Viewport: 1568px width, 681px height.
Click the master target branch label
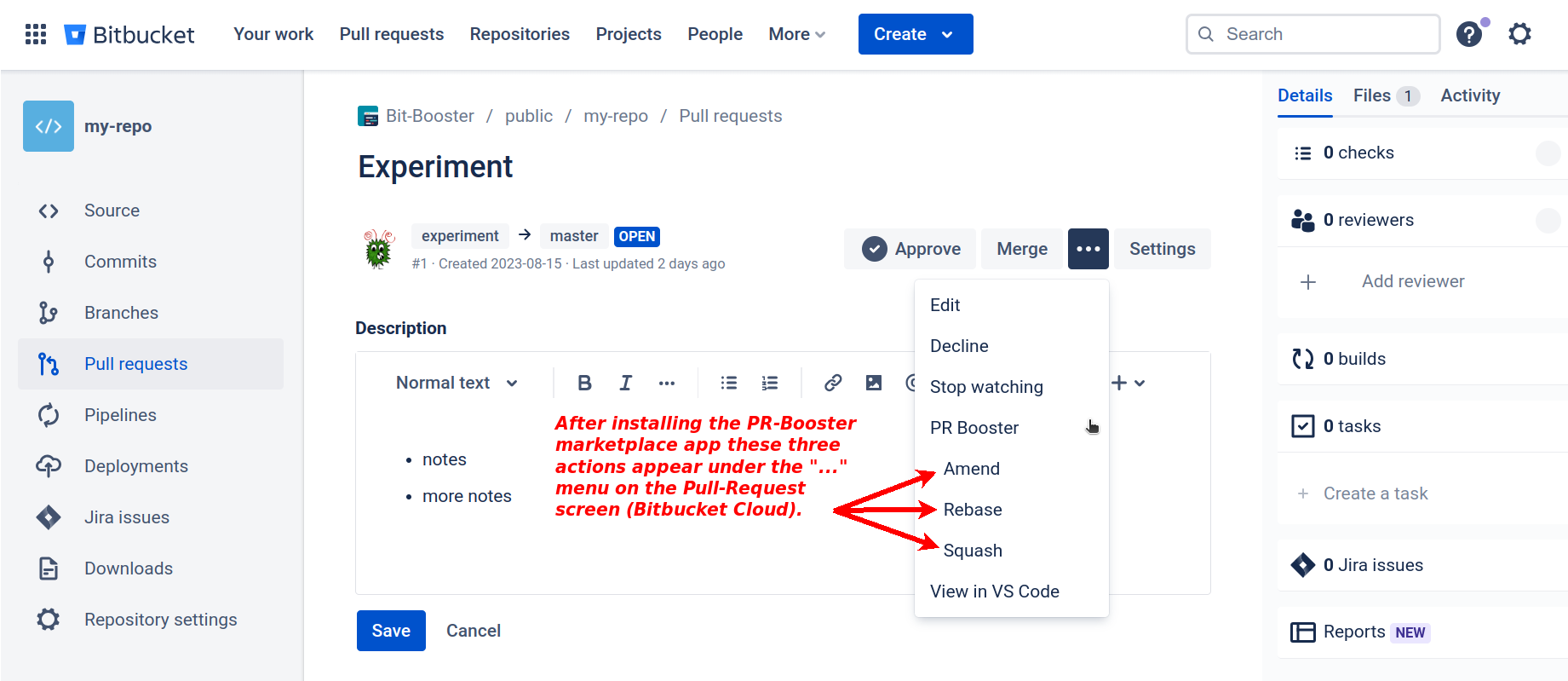pos(574,236)
